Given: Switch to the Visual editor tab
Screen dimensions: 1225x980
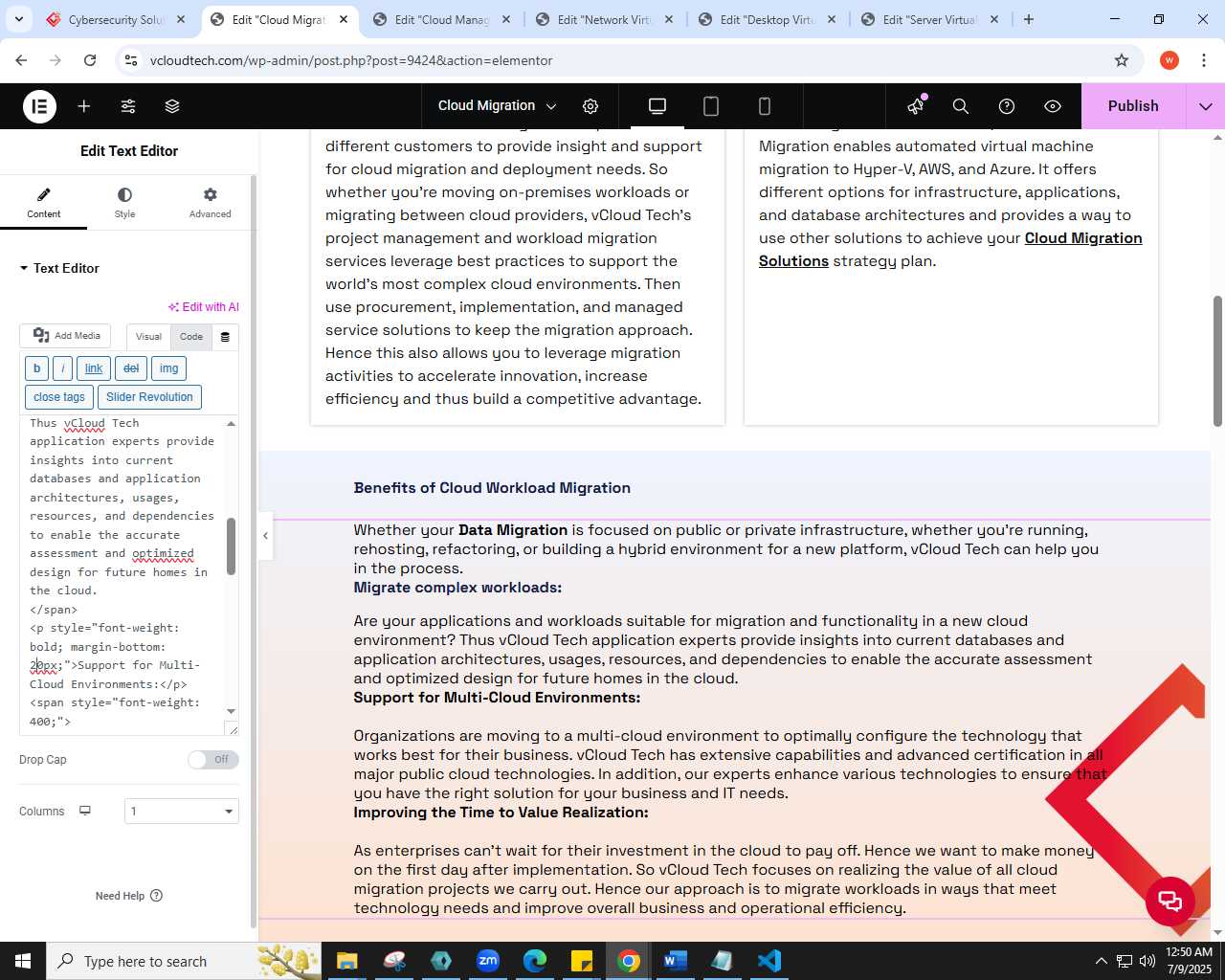Looking at the screenshot, I should (148, 337).
